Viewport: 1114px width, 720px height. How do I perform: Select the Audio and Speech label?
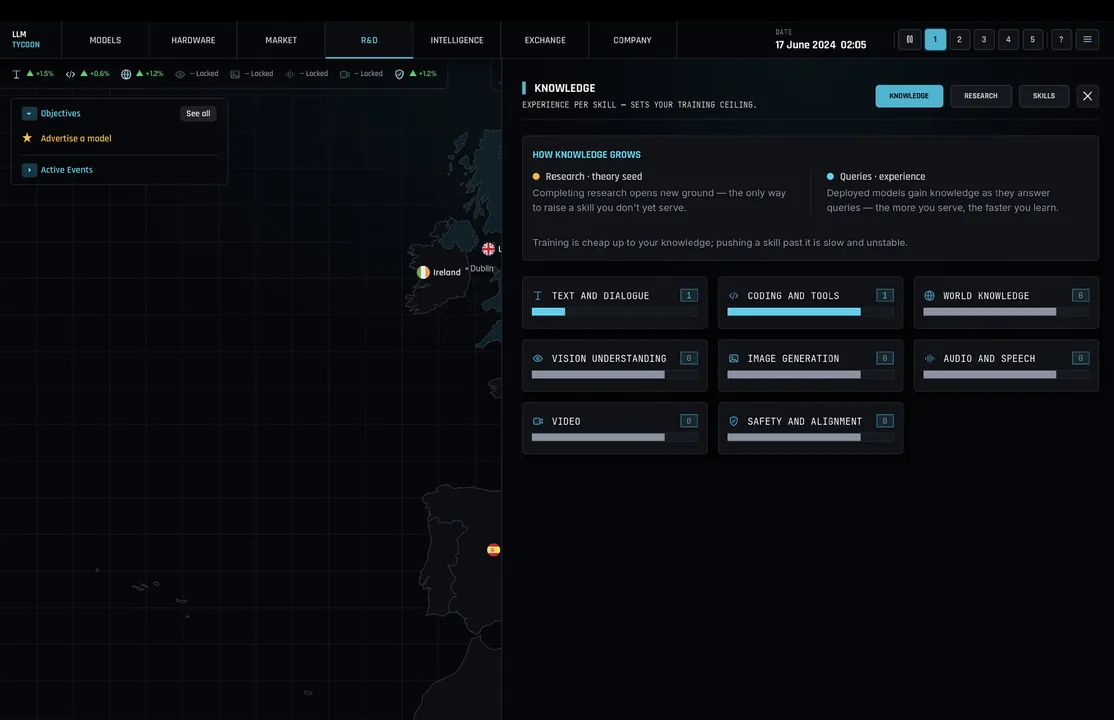(989, 359)
